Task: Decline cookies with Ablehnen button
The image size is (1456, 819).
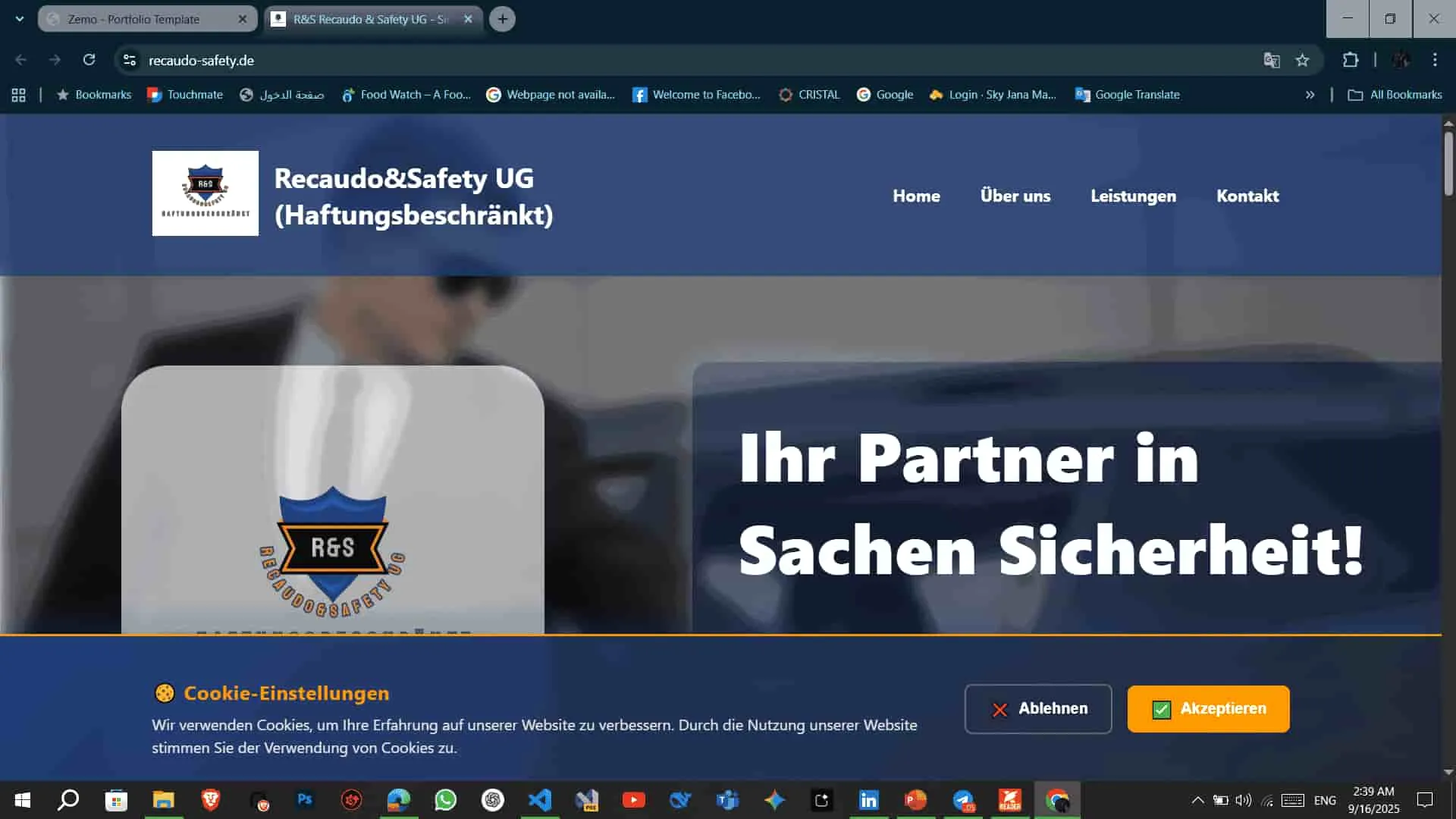Action: coord(1038,708)
